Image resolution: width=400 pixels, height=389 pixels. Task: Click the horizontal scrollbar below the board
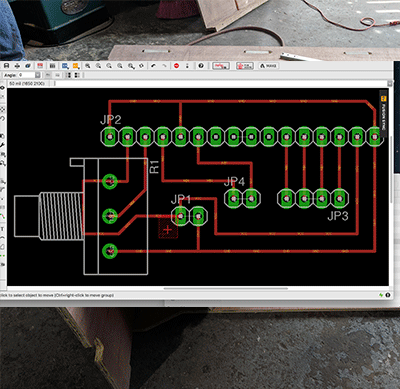click(x=226, y=289)
